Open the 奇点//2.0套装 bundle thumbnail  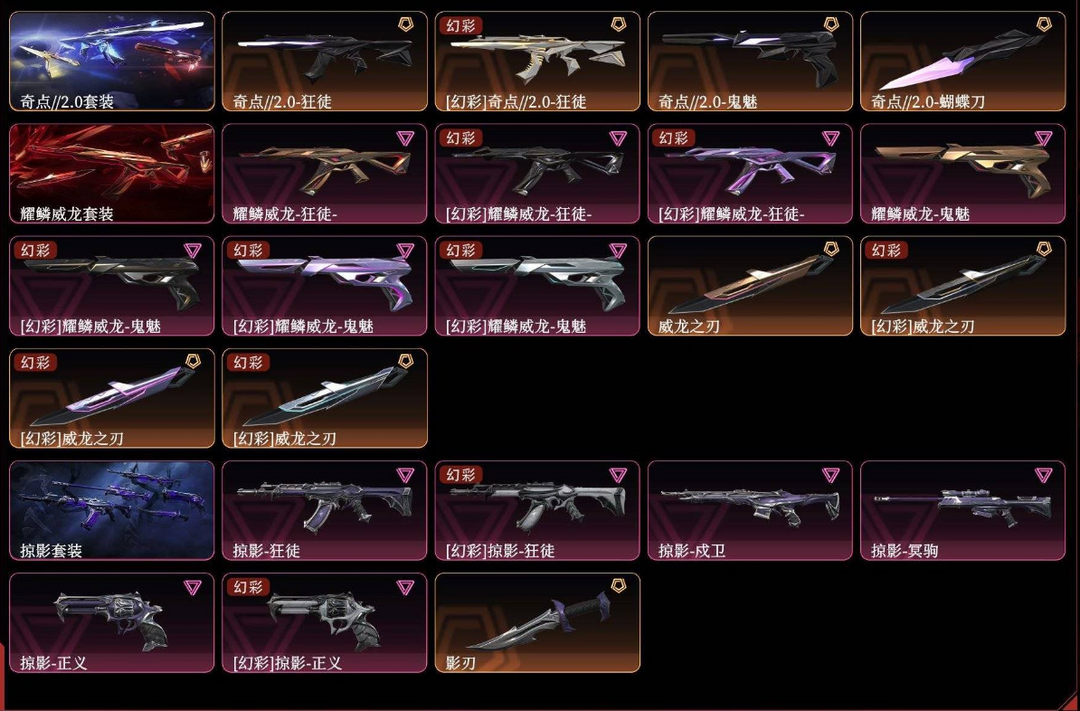click(x=112, y=61)
